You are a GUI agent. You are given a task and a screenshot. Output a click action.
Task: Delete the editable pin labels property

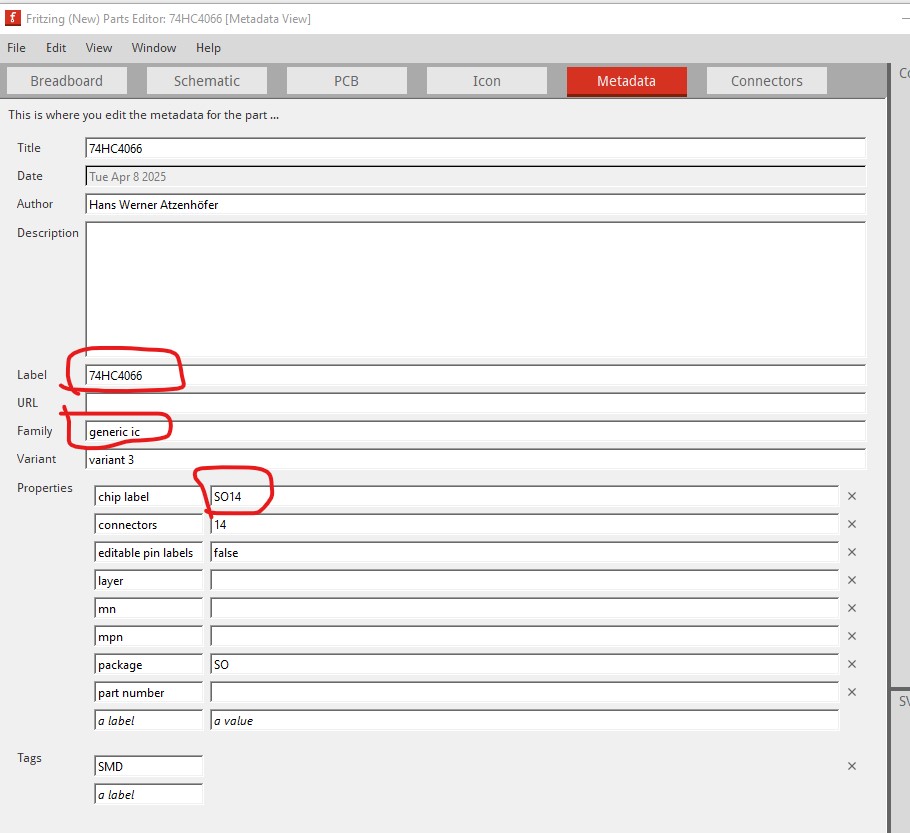click(x=851, y=551)
